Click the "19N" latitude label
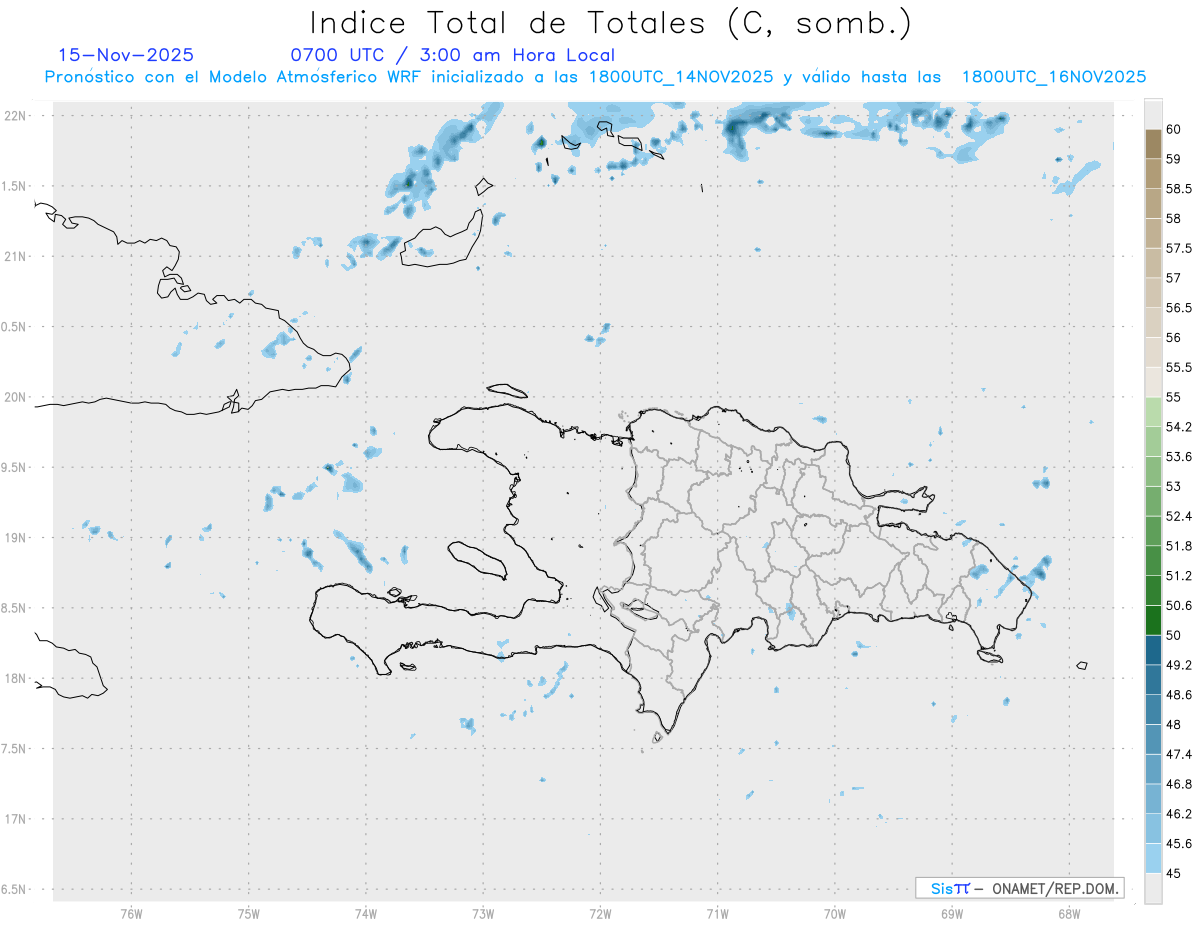The image size is (1200, 927). point(17,537)
